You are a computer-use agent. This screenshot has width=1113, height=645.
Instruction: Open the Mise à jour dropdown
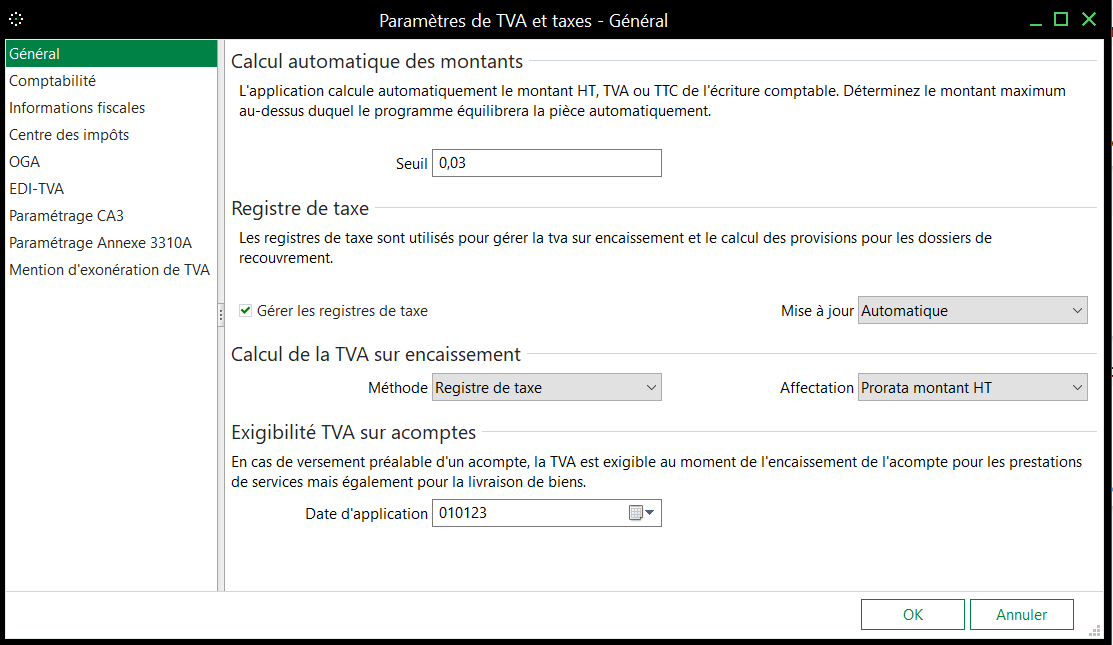(972, 311)
